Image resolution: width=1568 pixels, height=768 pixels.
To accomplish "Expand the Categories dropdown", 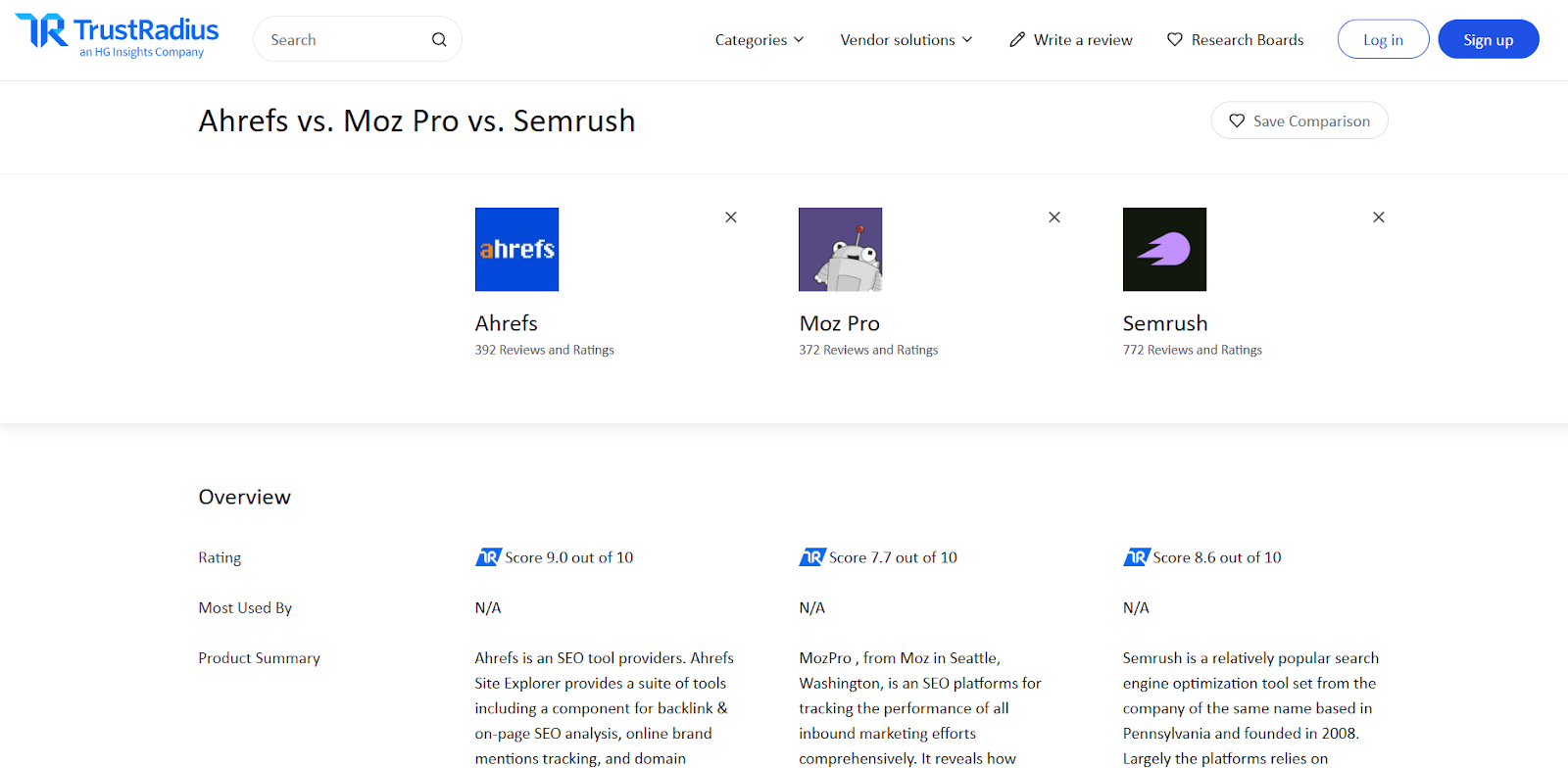I will pyautogui.click(x=759, y=39).
